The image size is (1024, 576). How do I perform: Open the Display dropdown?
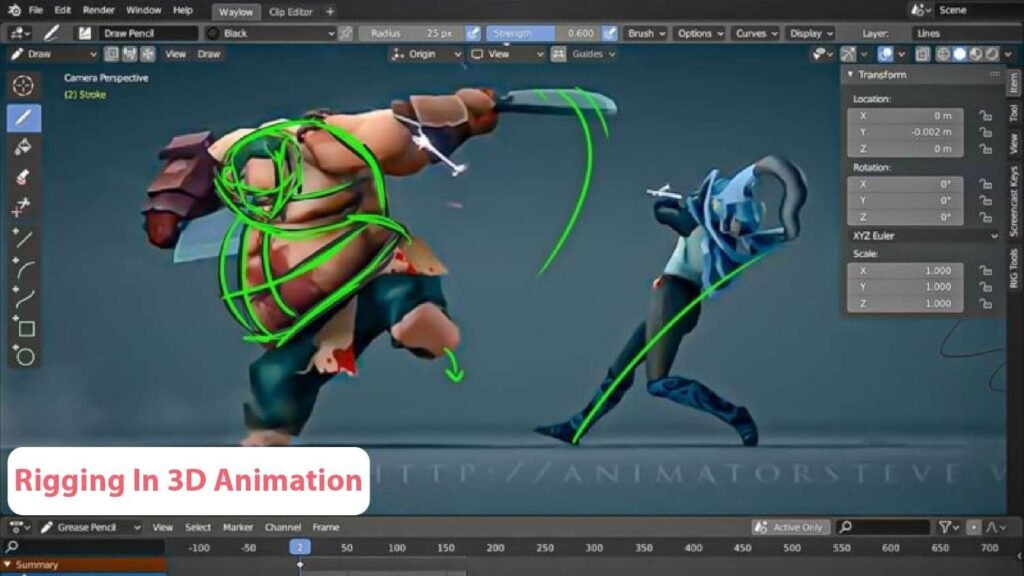point(811,33)
